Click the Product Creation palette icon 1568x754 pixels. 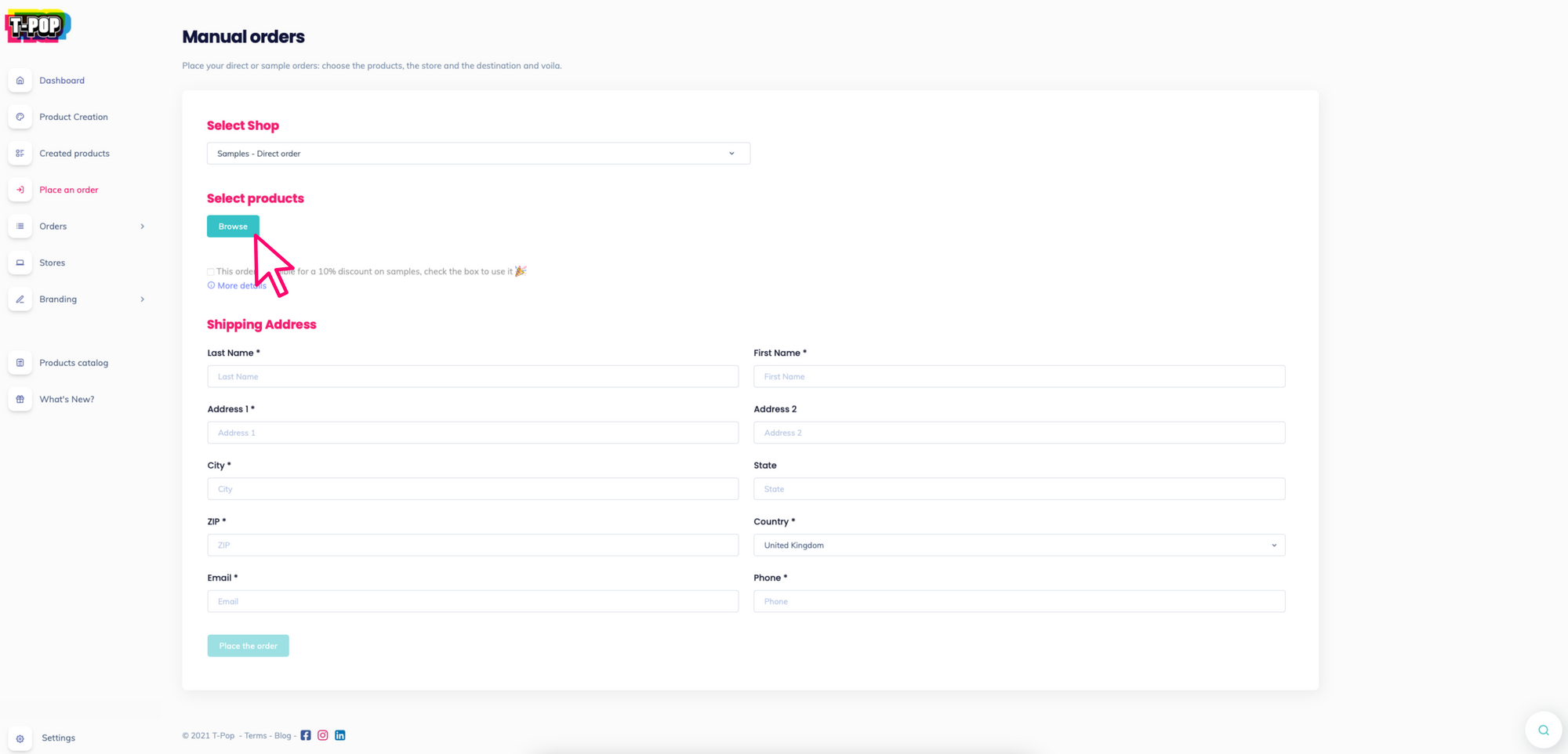(20, 117)
